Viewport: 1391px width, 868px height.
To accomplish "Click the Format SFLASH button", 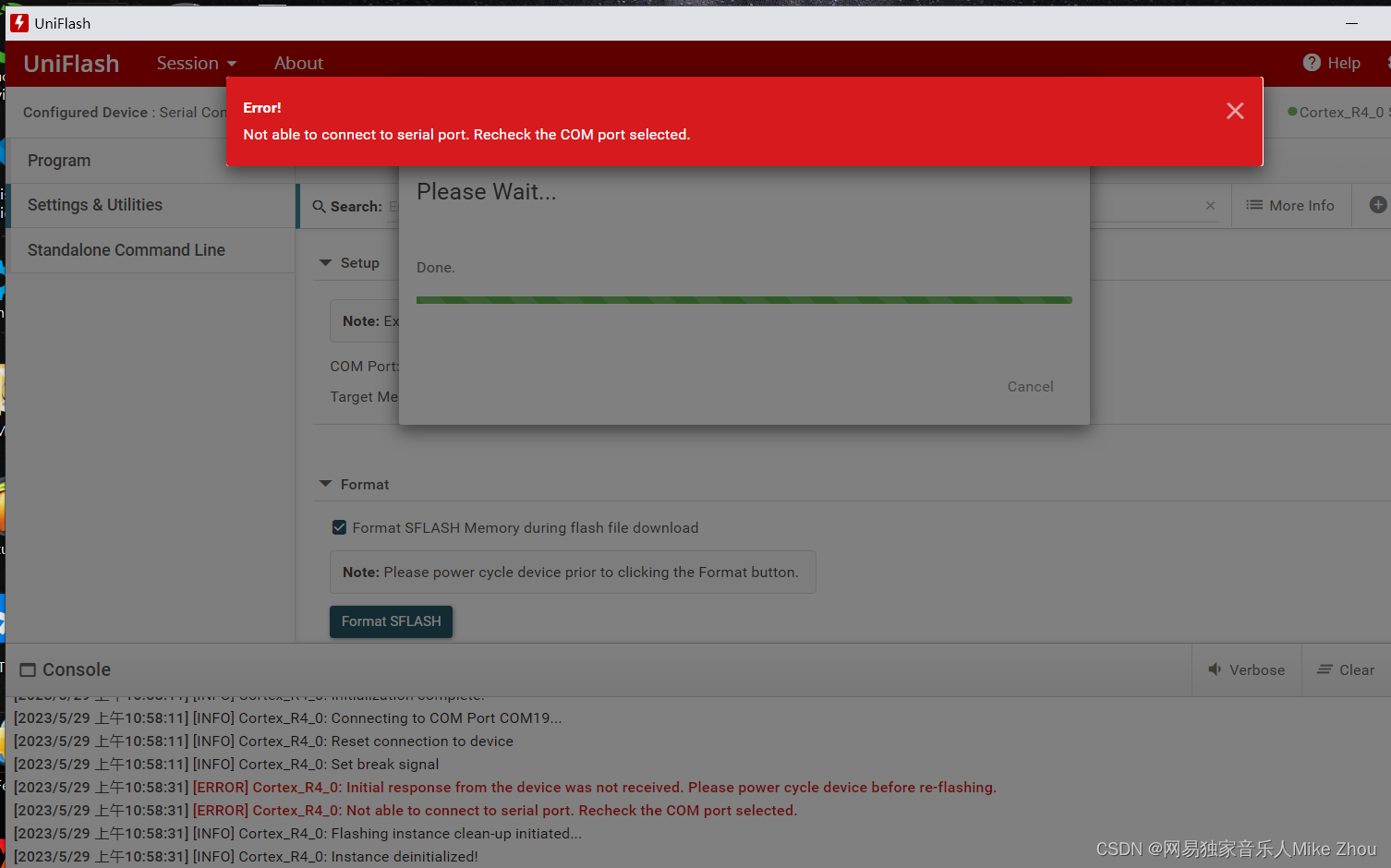I will click(391, 621).
